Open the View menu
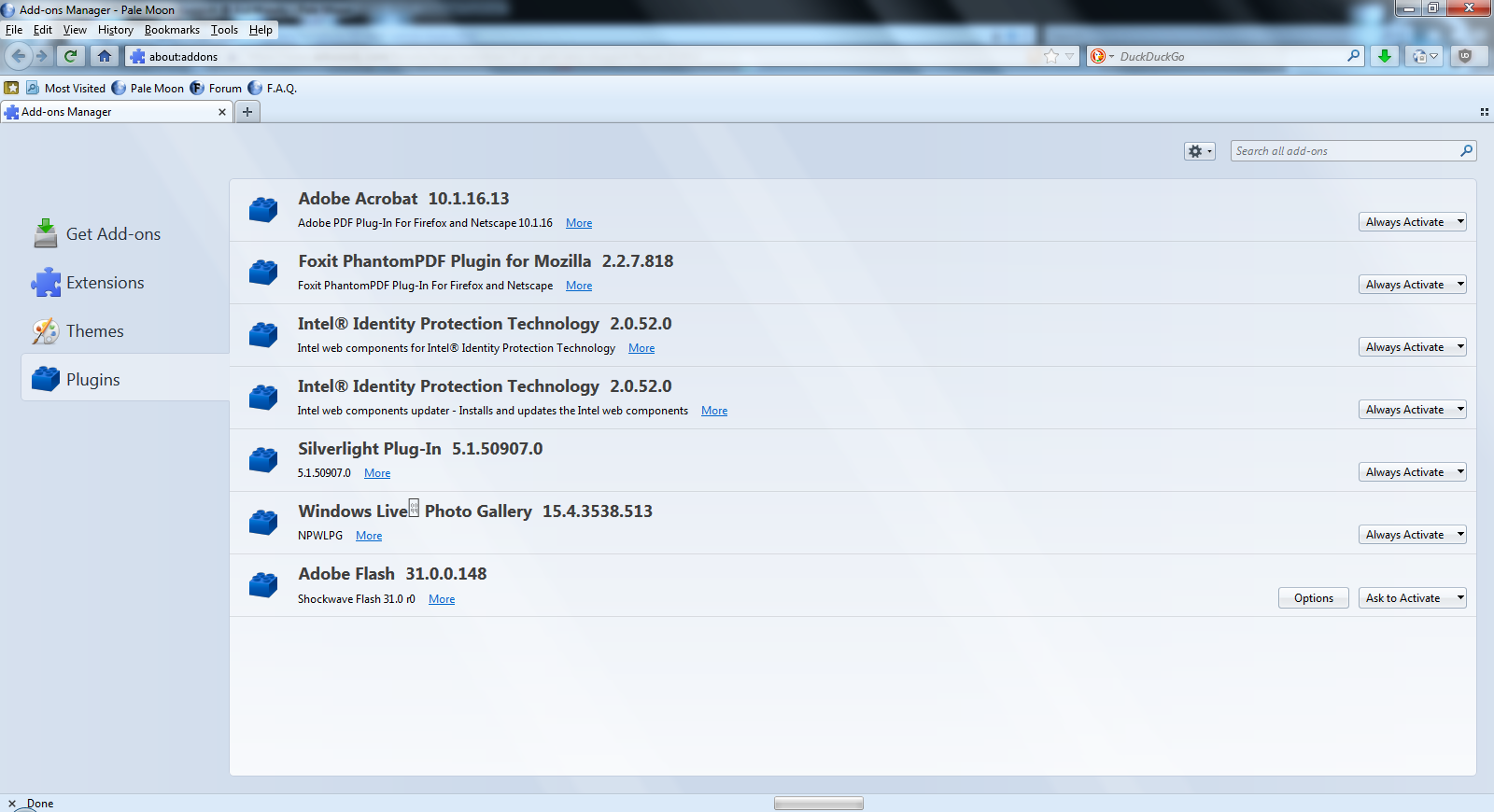This screenshot has width=1494, height=812. (x=75, y=30)
